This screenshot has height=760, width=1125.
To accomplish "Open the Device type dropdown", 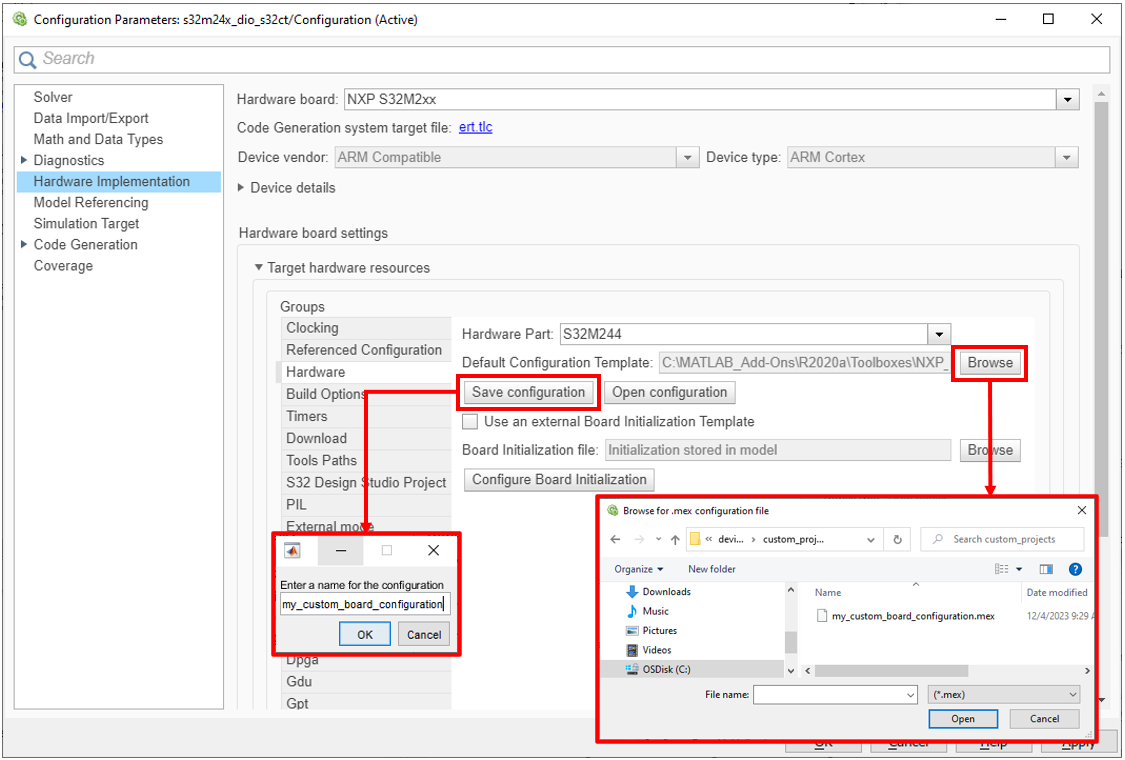I will coord(1066,157).
